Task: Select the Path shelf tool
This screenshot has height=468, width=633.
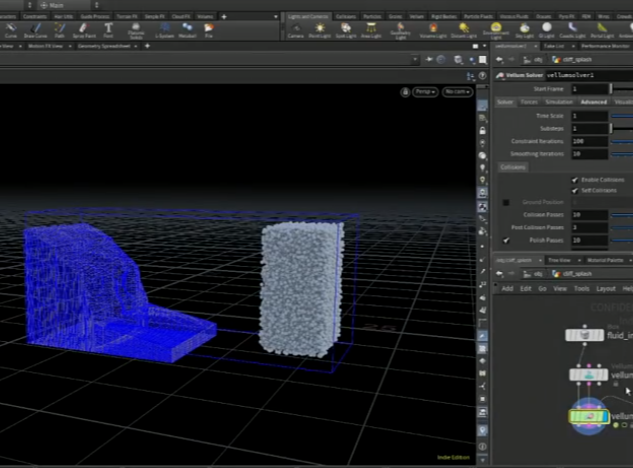Action: tap(59, 30)
